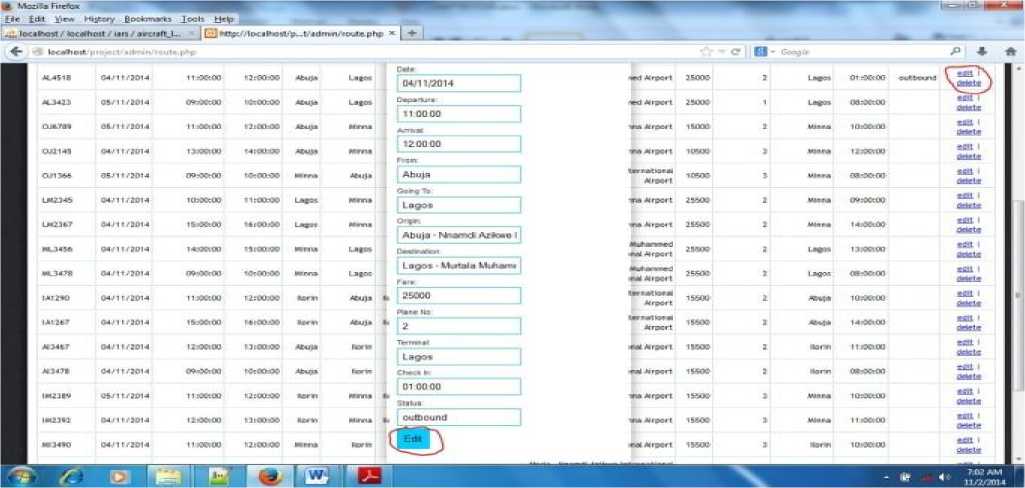Open Windows Explorer folder in taskbar
The width and height of the screenshot is (1025, 488).
(169, 477)
